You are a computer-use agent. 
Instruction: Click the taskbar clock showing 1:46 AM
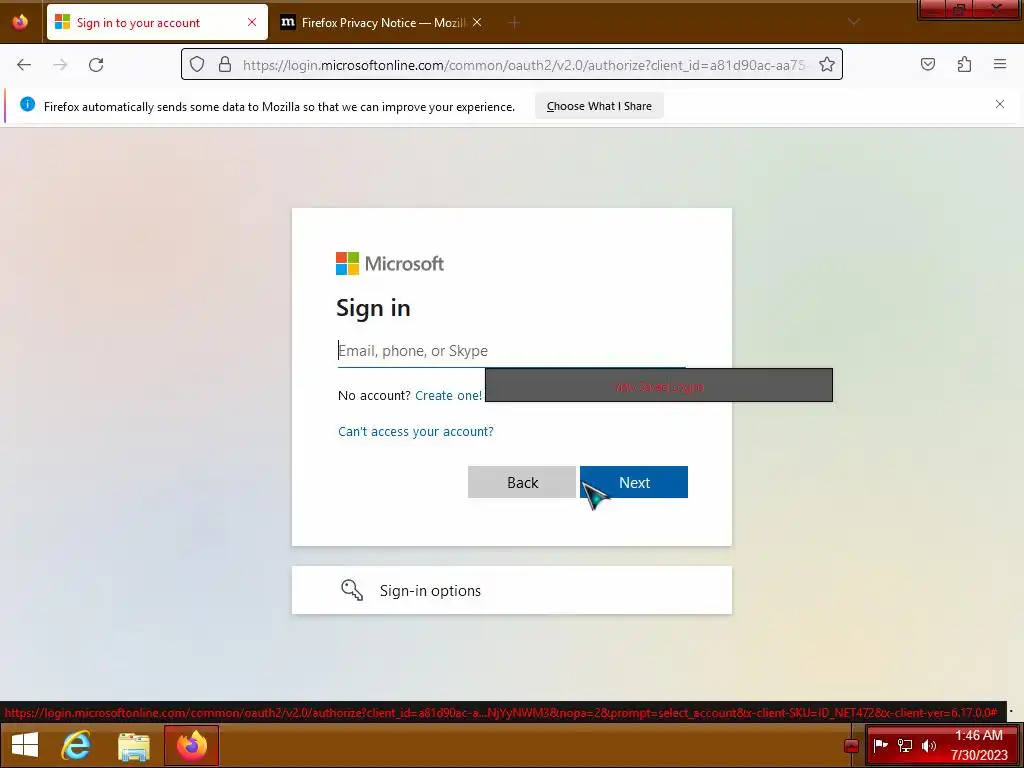[x=979, y=745]
